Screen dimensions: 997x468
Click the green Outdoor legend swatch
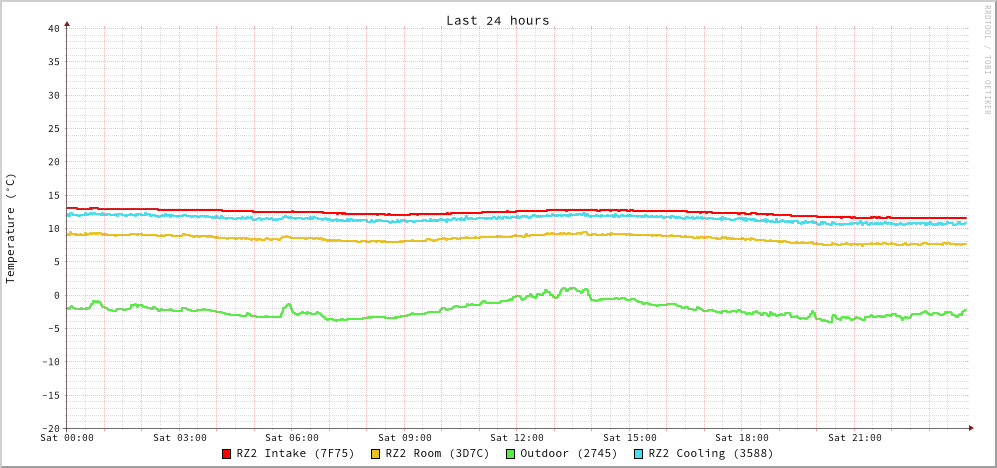pyautogui.click(x=510, y=454)
